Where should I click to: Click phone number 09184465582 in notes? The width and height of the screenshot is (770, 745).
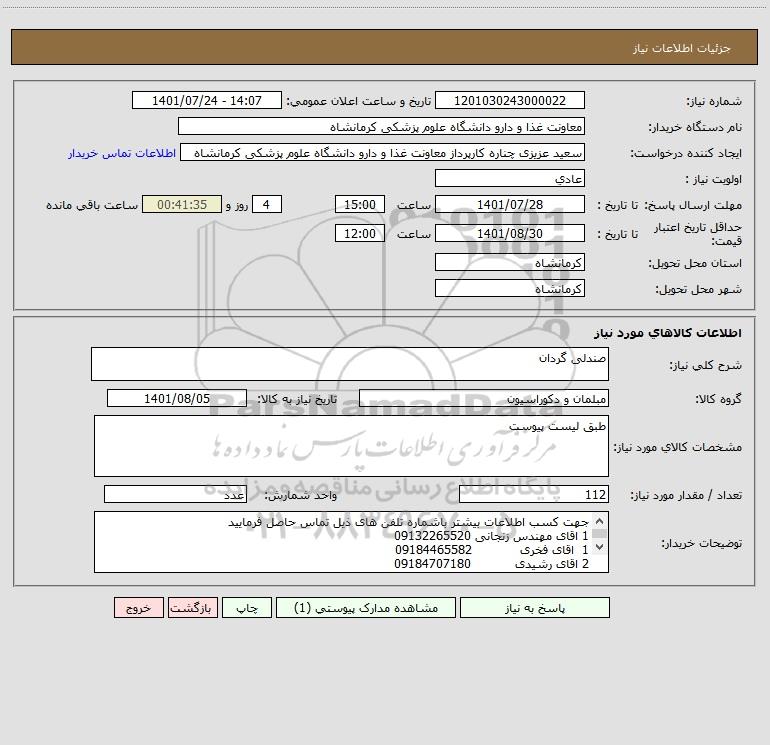(x=433, y=550)
